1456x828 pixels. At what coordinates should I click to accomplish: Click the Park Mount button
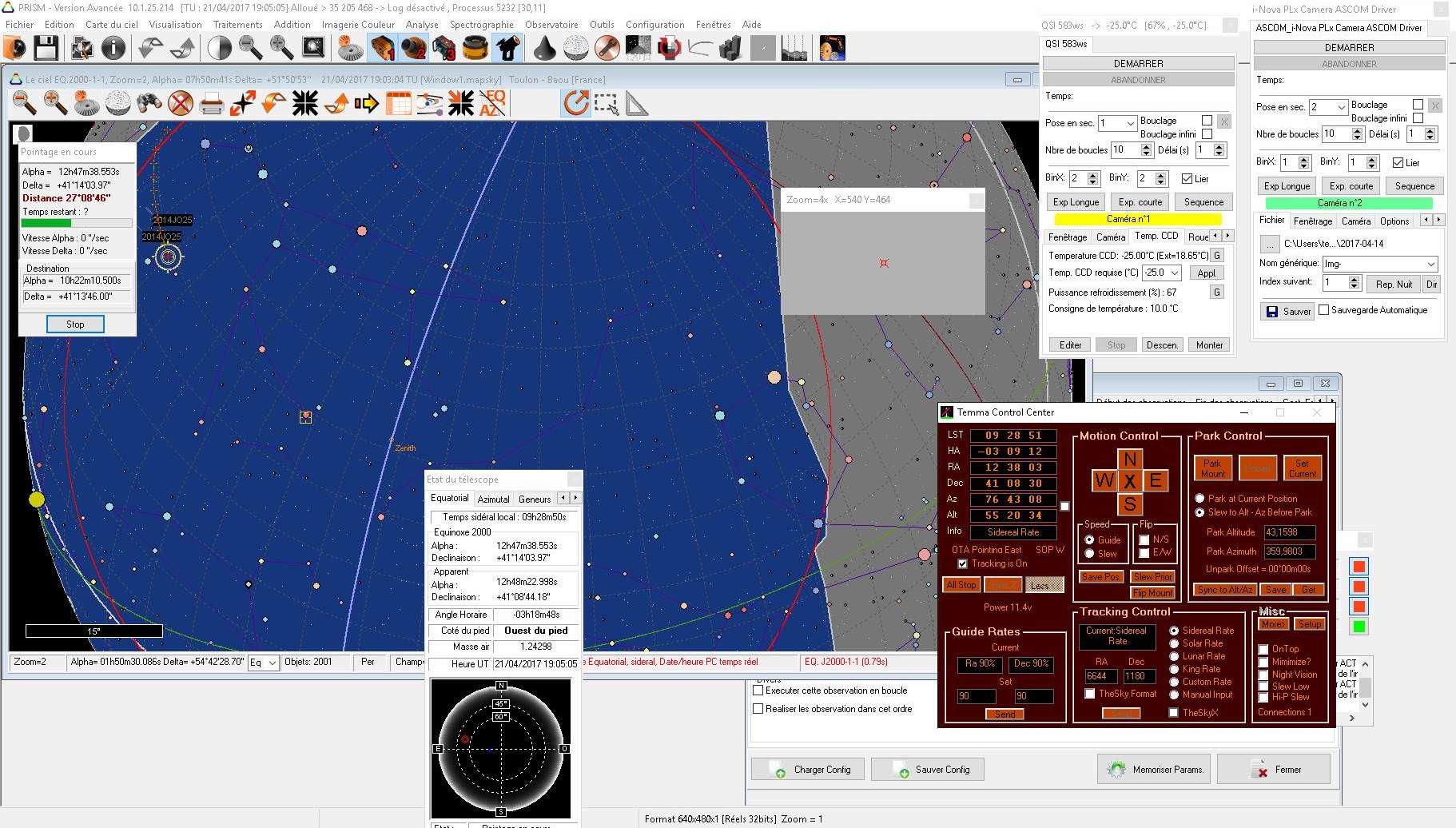[1212, 468]
